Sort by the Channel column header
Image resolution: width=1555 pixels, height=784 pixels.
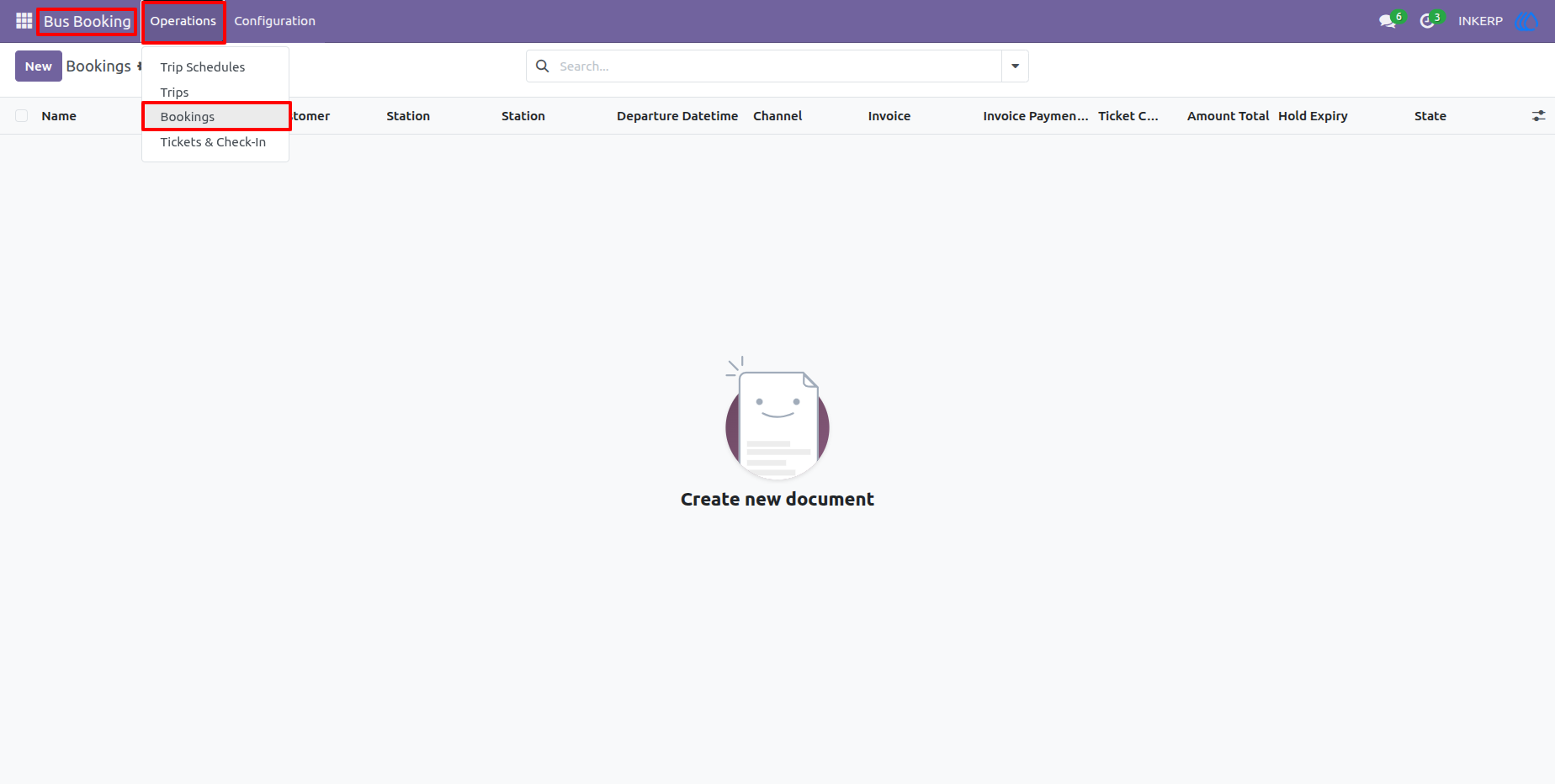coord(777,116)
